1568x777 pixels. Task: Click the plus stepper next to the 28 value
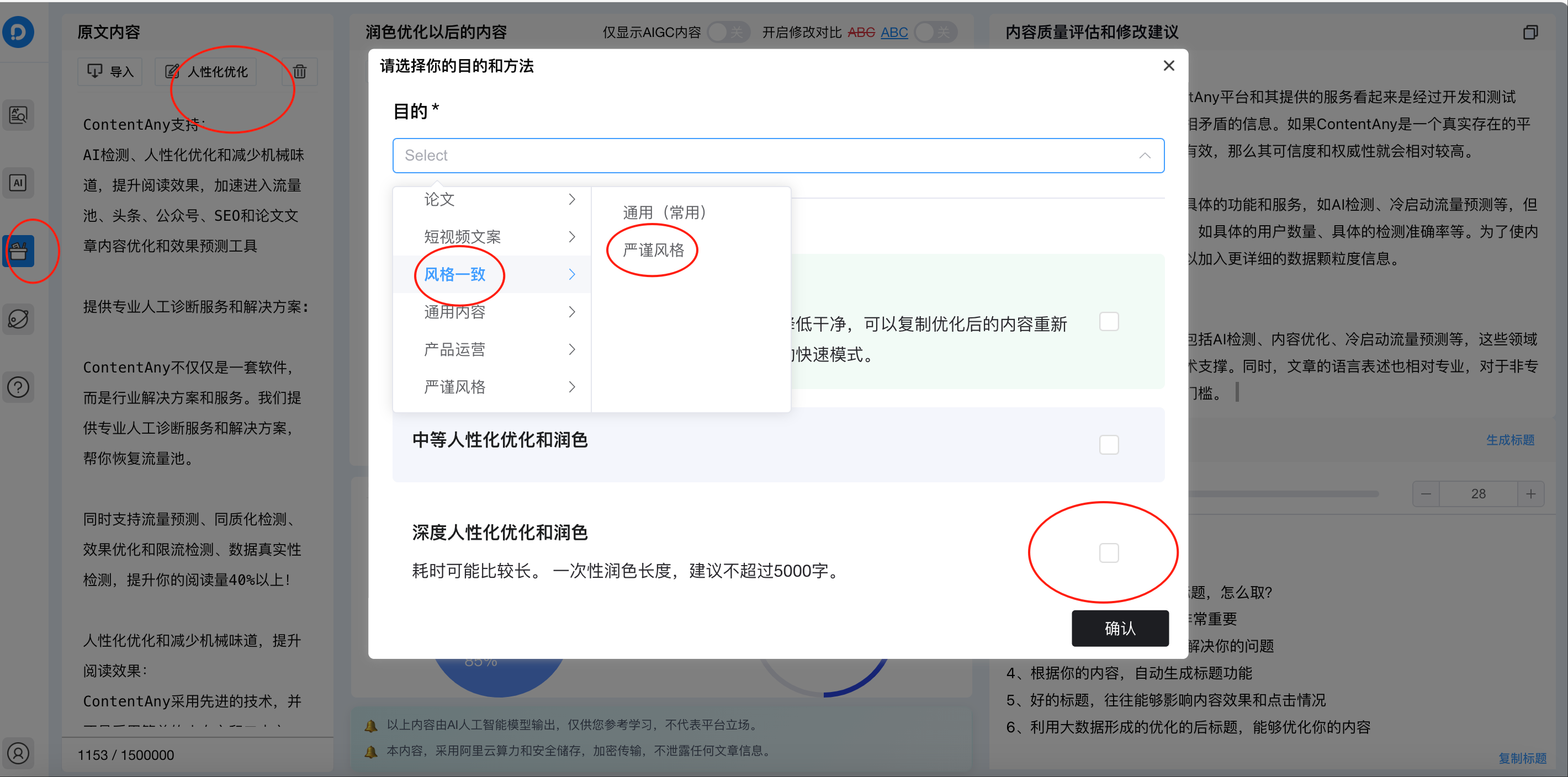tap(1532, 493)
